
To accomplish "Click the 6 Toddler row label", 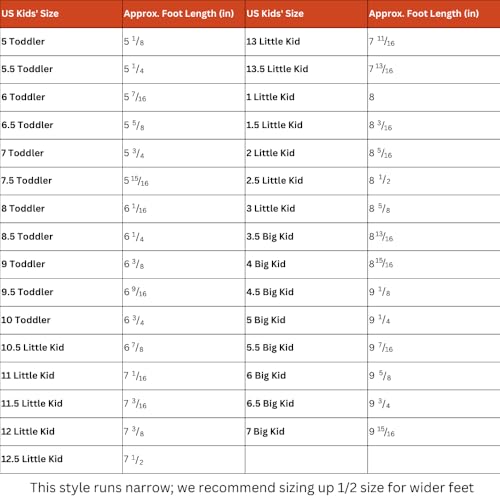I will [x=23, y=97].
